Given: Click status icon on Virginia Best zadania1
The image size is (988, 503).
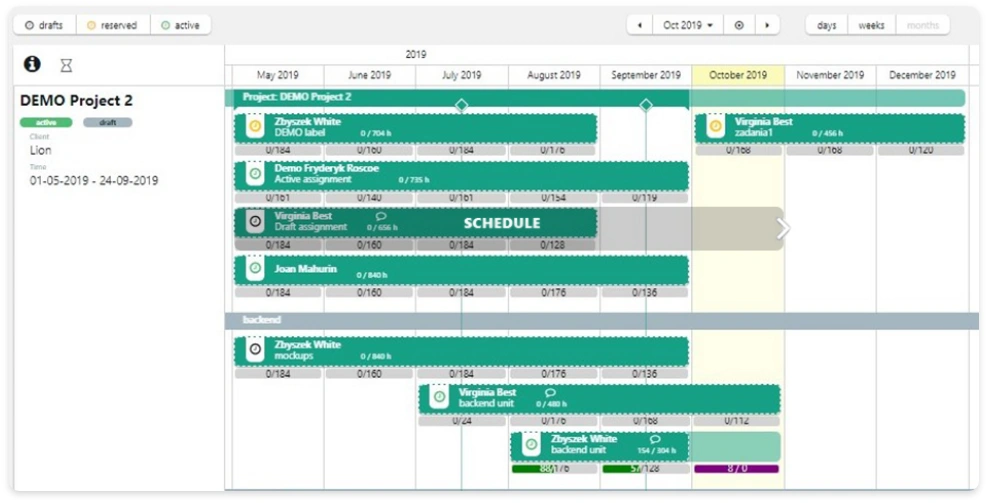Looking at the screenshot, I should click(x=715, y=126).
